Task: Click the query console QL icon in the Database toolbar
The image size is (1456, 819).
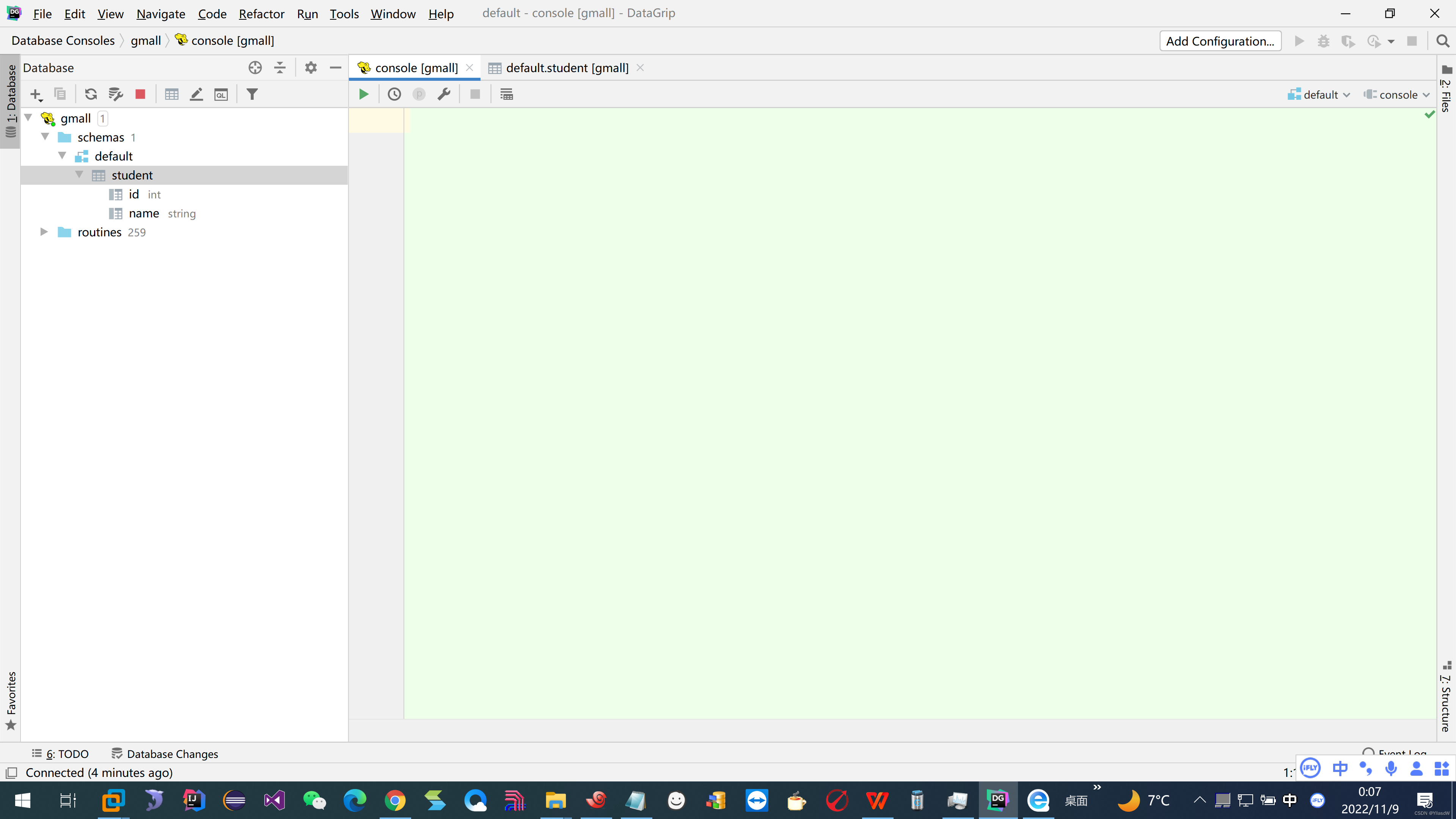Action: tap(221, 94)
